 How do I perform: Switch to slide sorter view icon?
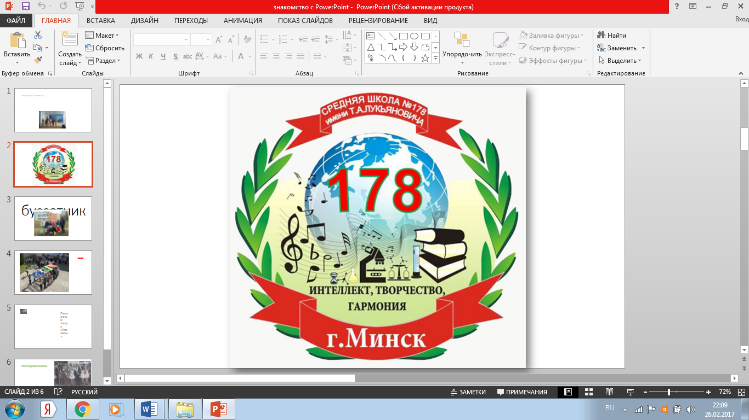[588, 392]
